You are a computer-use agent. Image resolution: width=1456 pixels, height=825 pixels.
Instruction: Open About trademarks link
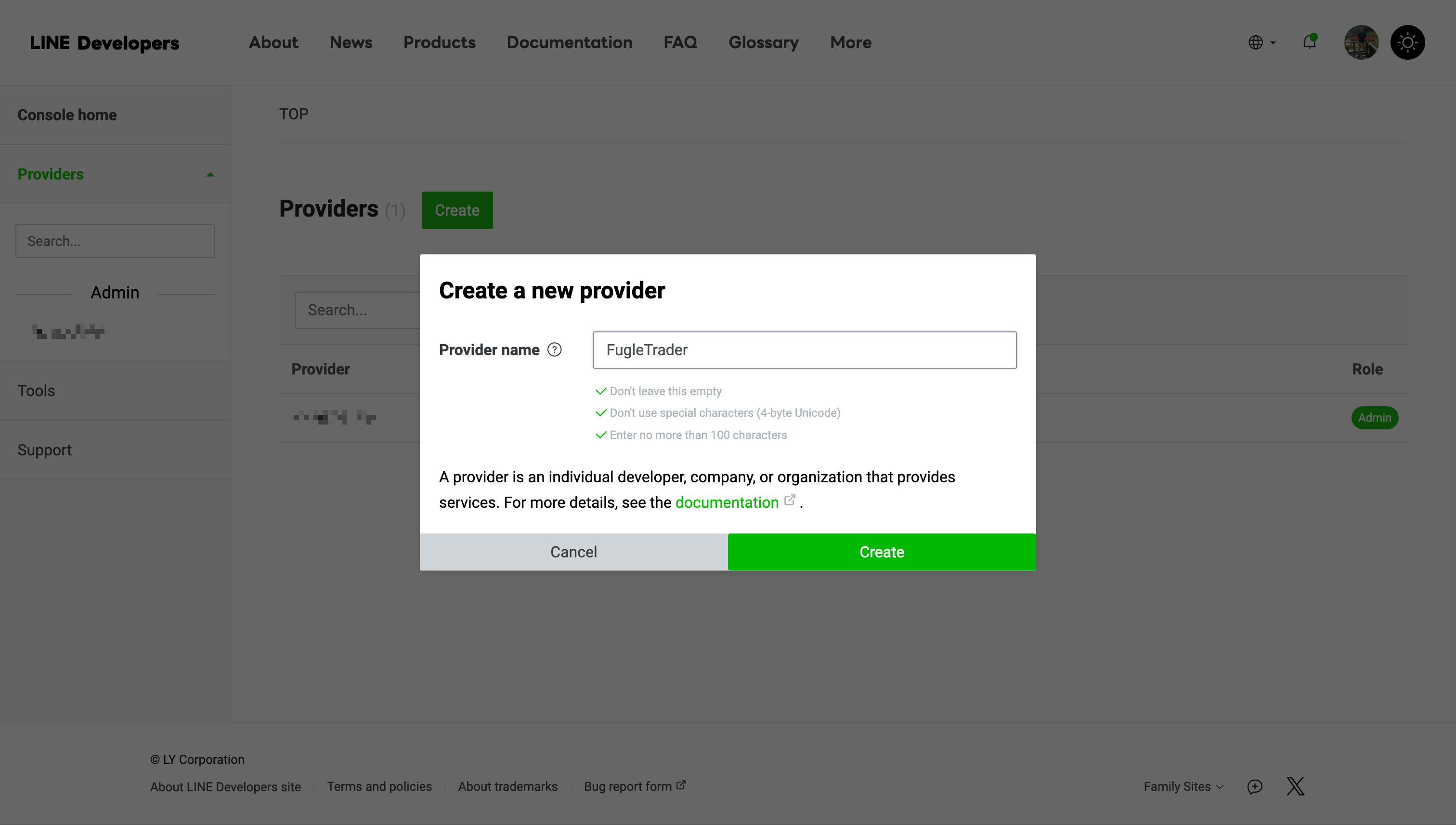[508, 786]
